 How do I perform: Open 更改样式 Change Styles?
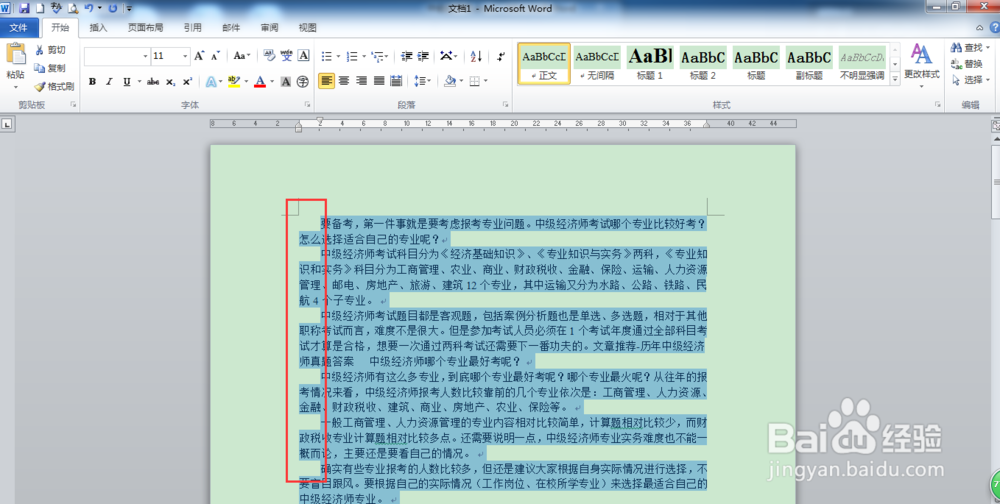point(922,64)
